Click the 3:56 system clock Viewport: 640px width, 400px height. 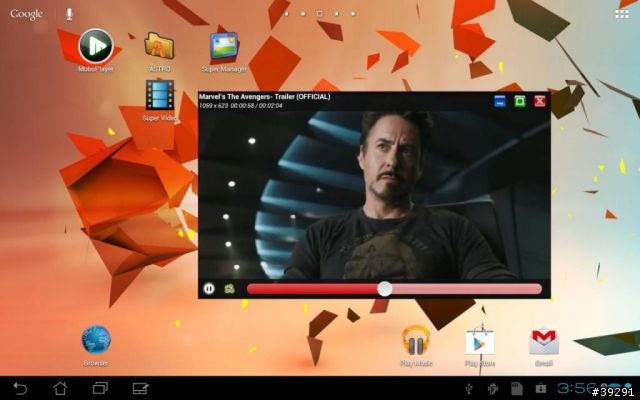tap(577, 388)
